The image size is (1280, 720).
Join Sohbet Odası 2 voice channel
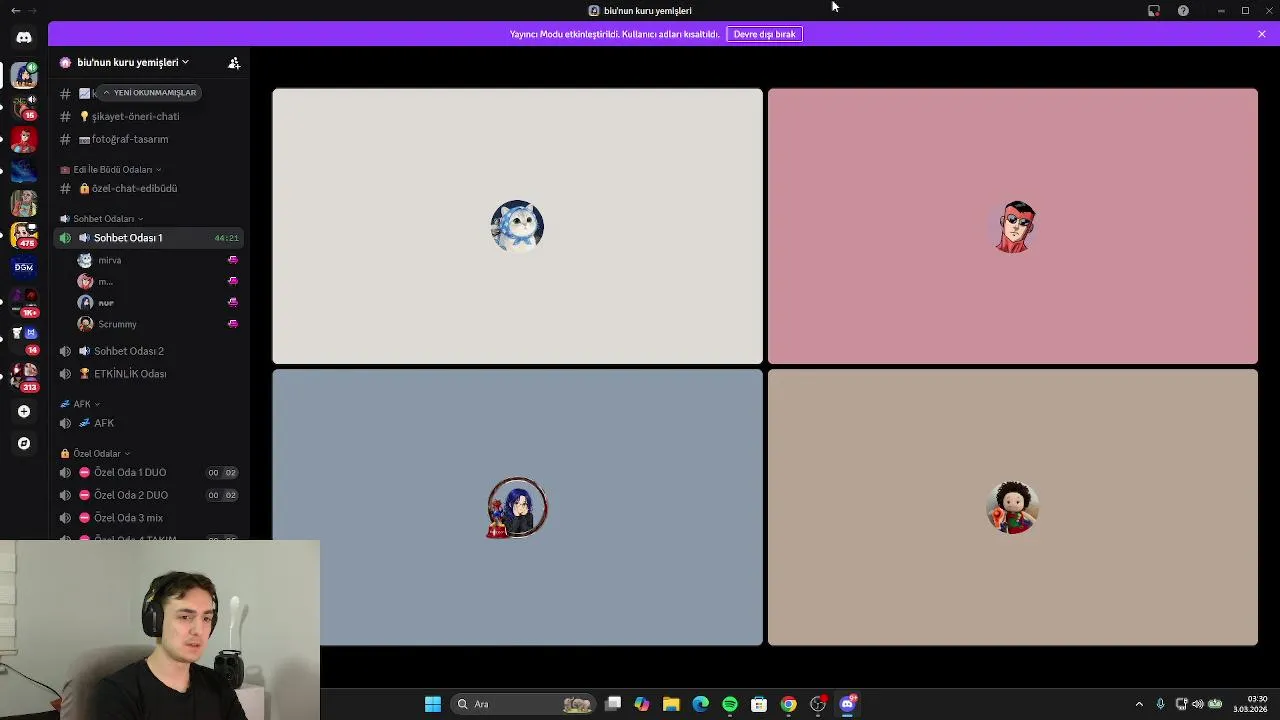tap(149, 351)
